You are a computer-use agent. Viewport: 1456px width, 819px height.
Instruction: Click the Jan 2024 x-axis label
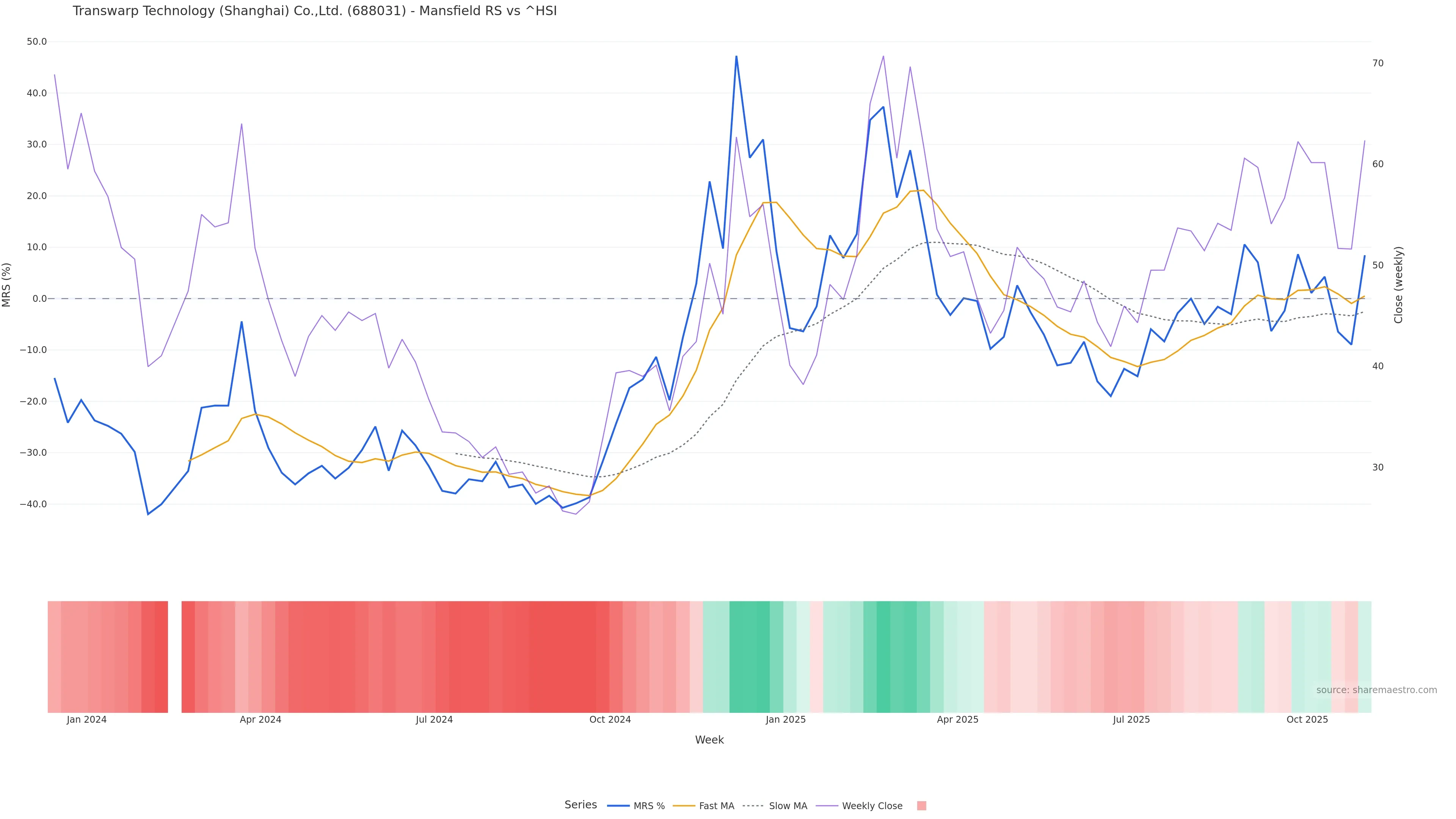point(86,720)
